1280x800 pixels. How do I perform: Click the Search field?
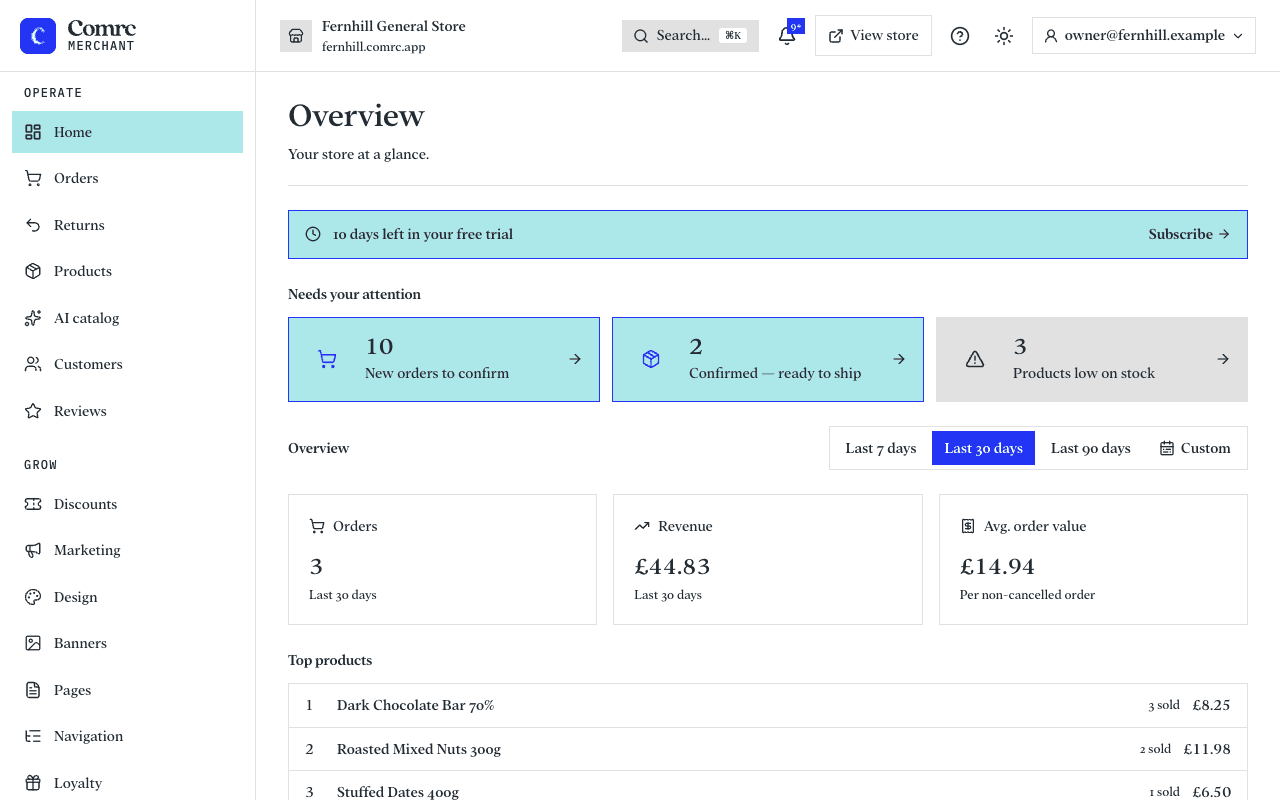tap(690, 36)
